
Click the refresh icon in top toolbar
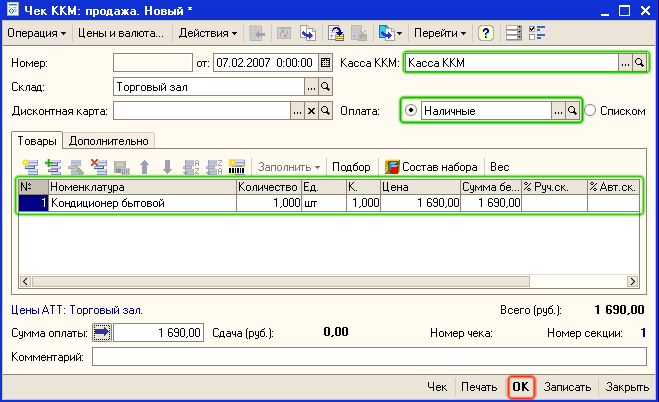(284, 33)
